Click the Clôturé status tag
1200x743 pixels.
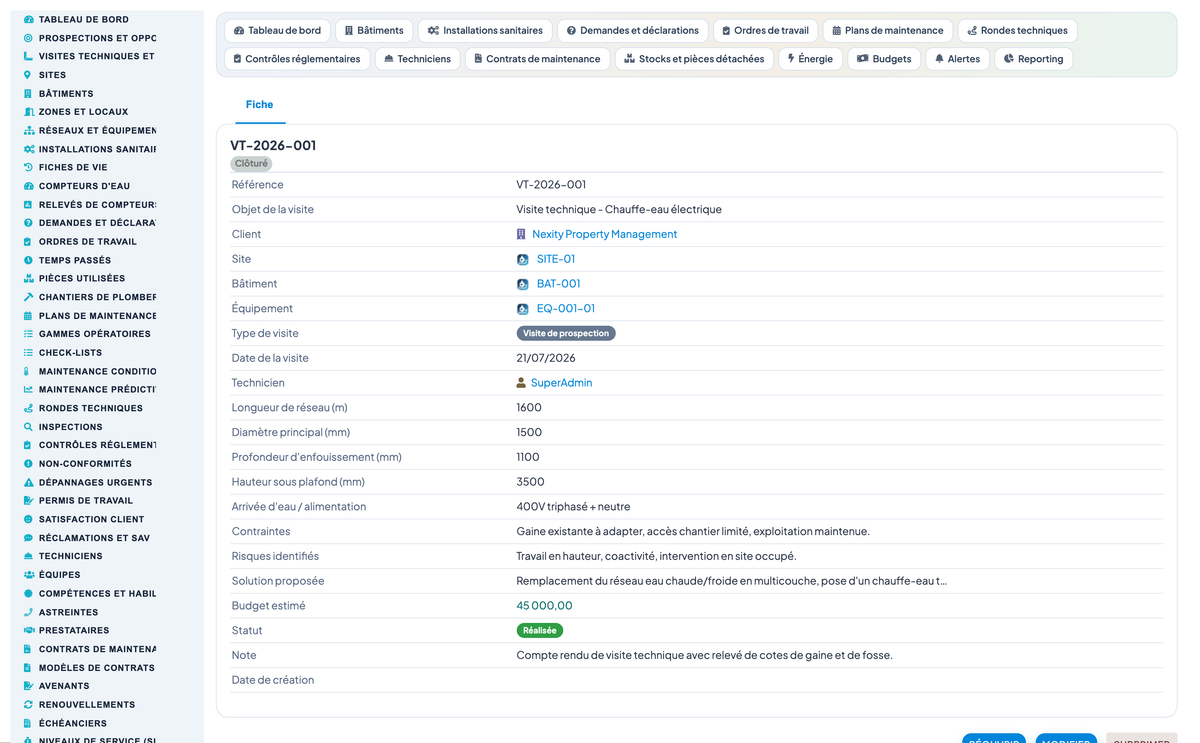(251, 163)
